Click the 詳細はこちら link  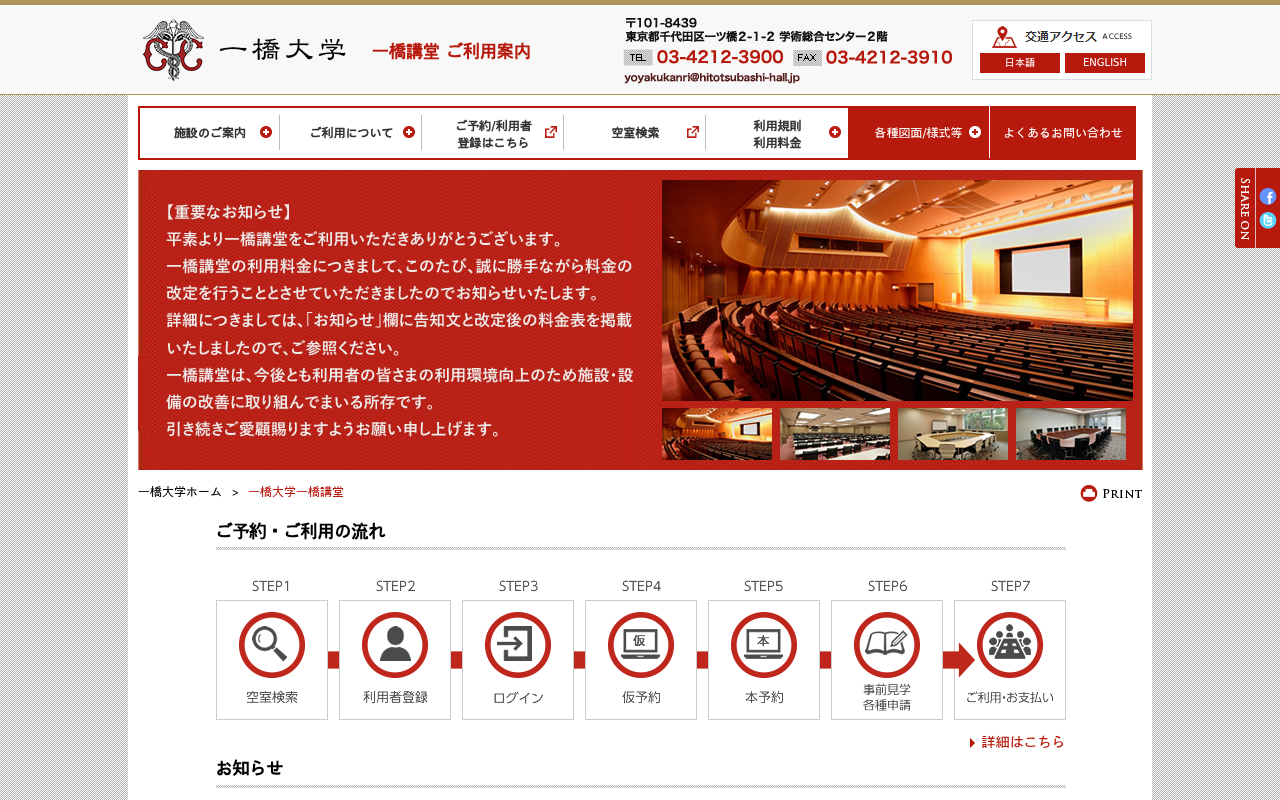click(1017, 742)
